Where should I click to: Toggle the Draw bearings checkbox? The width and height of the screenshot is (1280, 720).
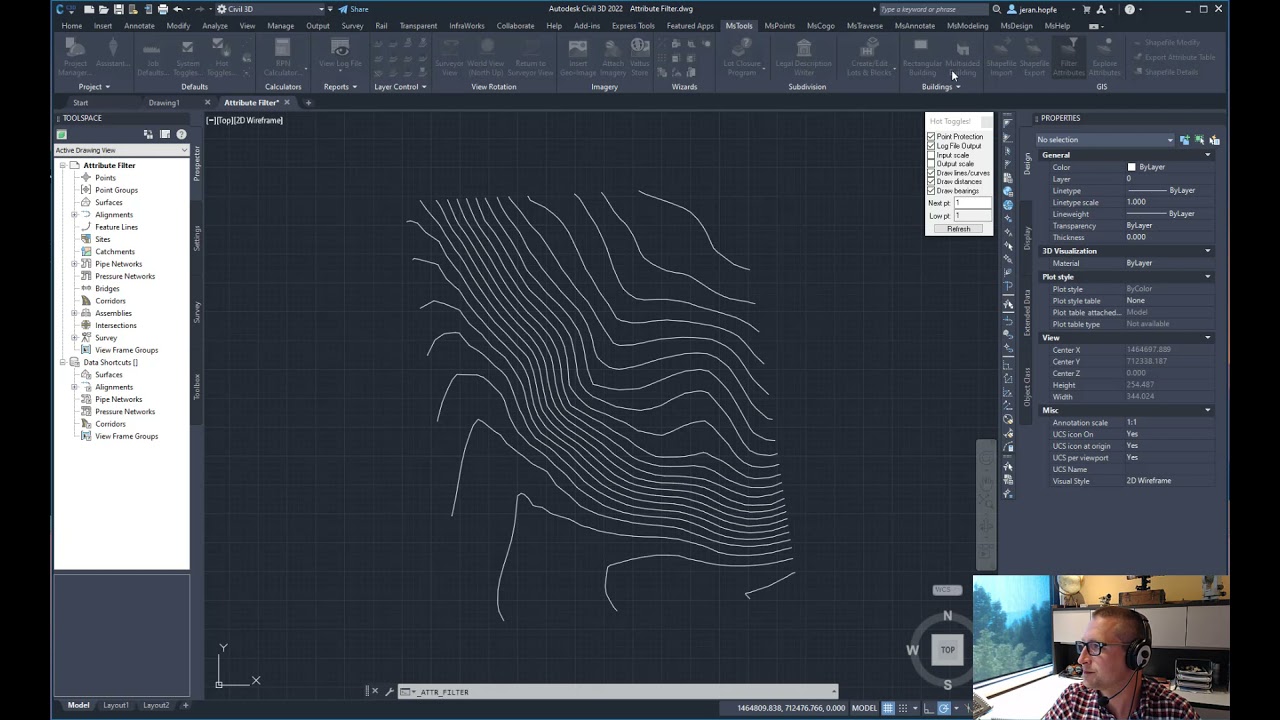931,191
